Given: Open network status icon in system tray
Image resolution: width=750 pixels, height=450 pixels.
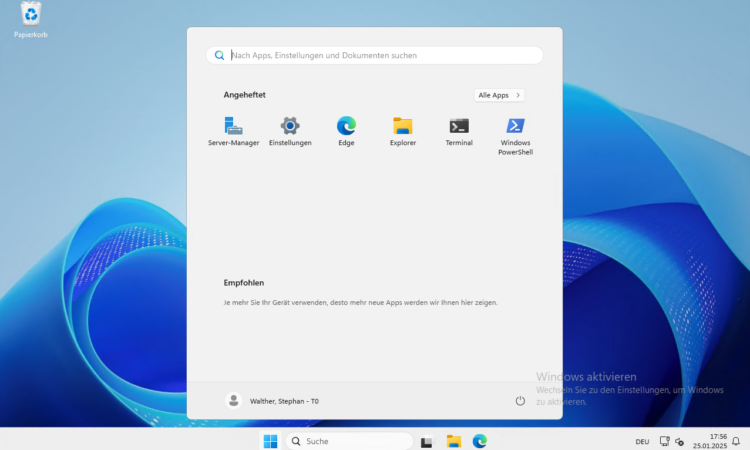Looking at the screenshot, I should click(664, 441).
